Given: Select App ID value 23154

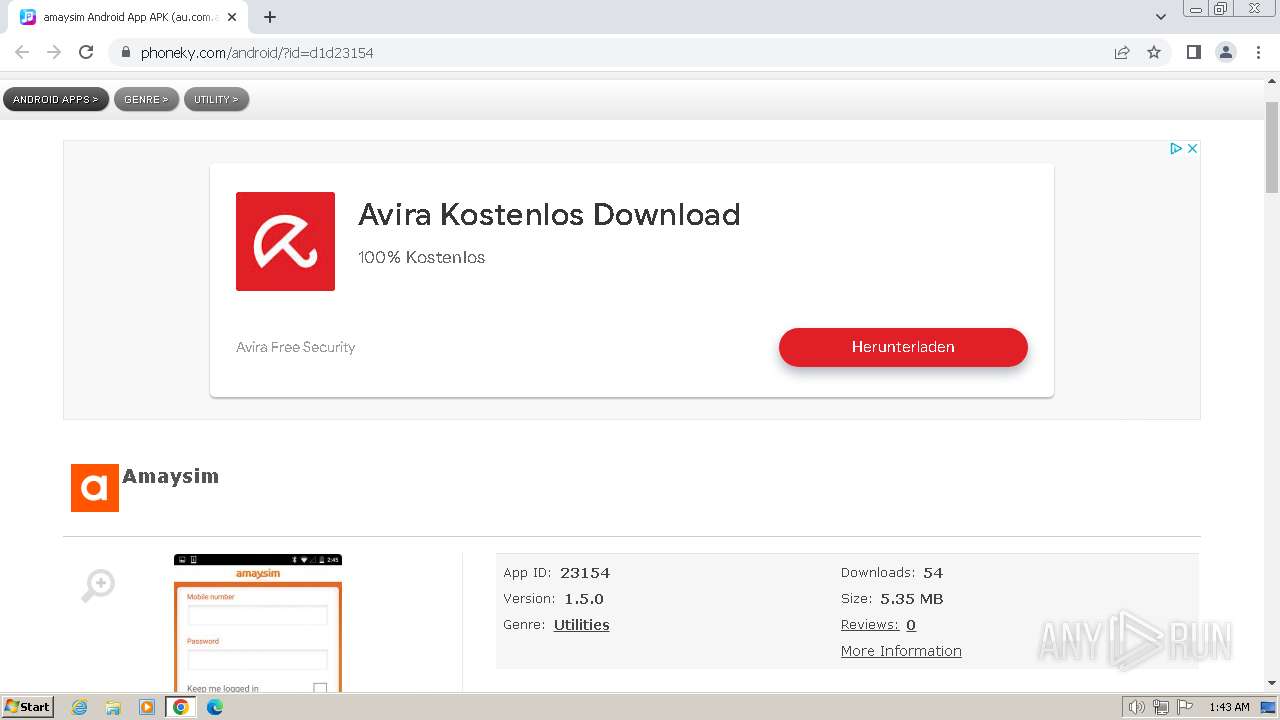Looking at the screenshot, I should 585,573.
